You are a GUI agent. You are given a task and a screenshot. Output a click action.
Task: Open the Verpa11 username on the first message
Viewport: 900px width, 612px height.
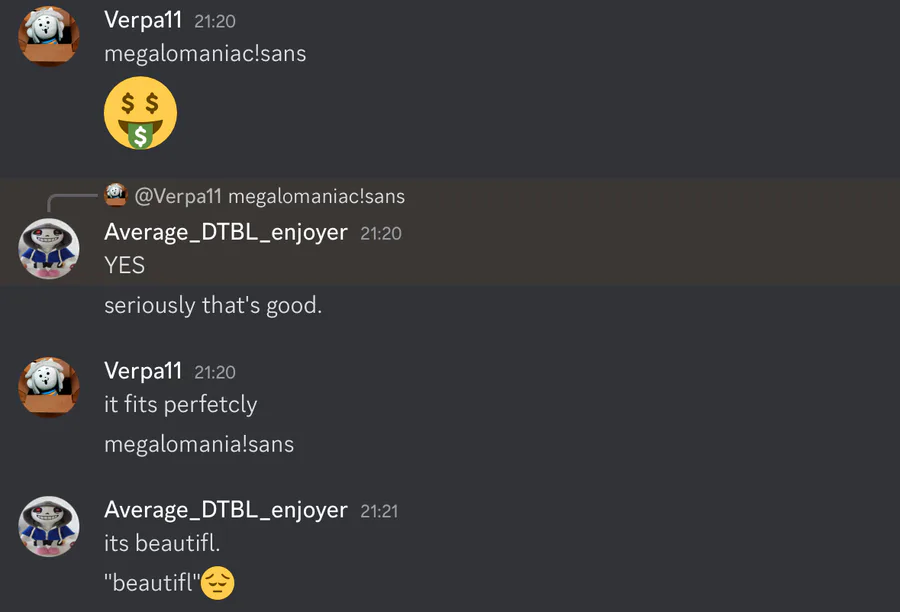pyautogui.click(x=143, y=20)
